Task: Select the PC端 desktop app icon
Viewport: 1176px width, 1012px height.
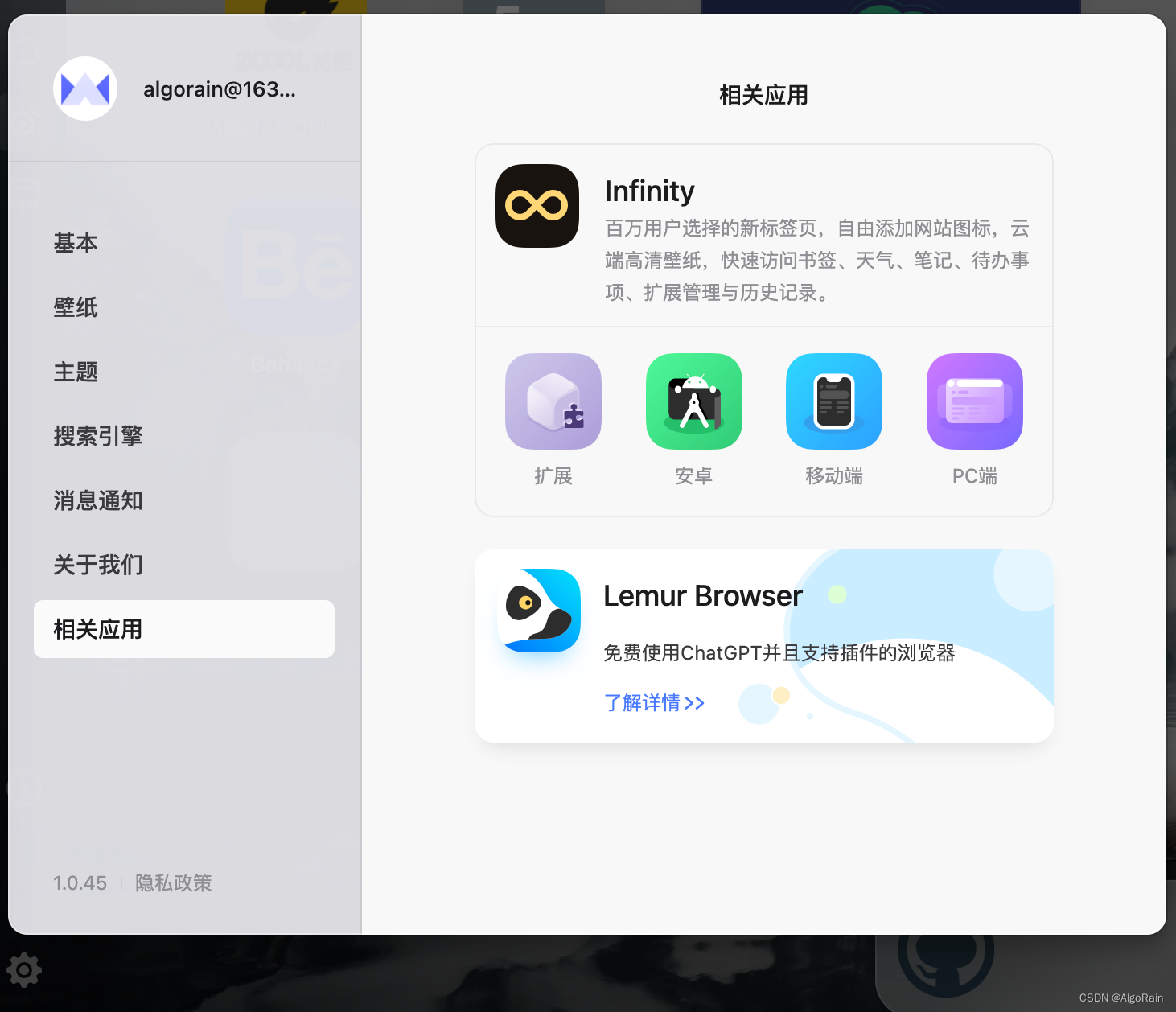Action: [974, 401]
